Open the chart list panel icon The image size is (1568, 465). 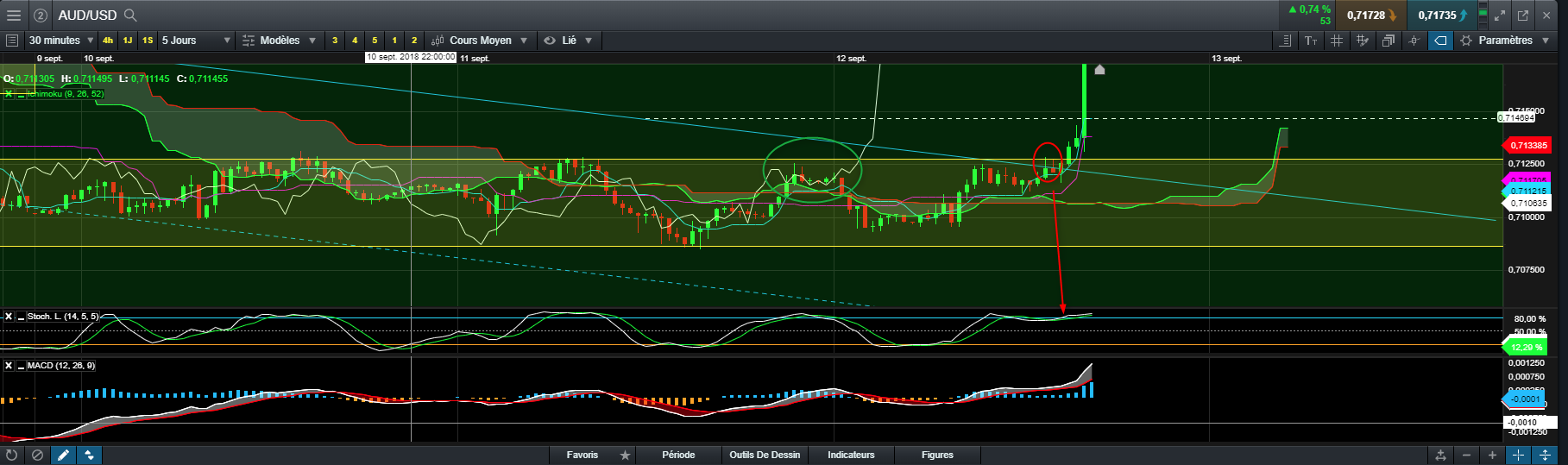tap(11, 41)
